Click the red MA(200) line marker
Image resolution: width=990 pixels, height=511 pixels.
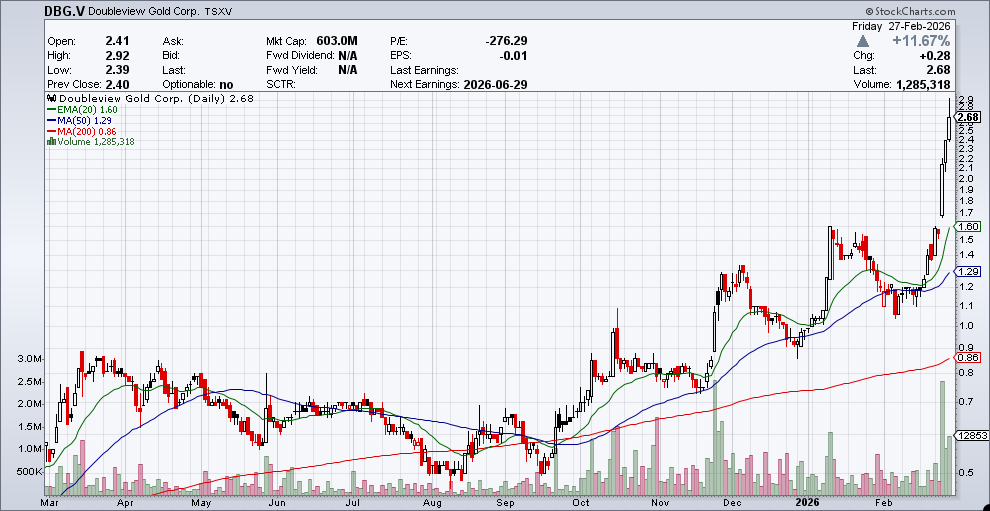(52, 131)
